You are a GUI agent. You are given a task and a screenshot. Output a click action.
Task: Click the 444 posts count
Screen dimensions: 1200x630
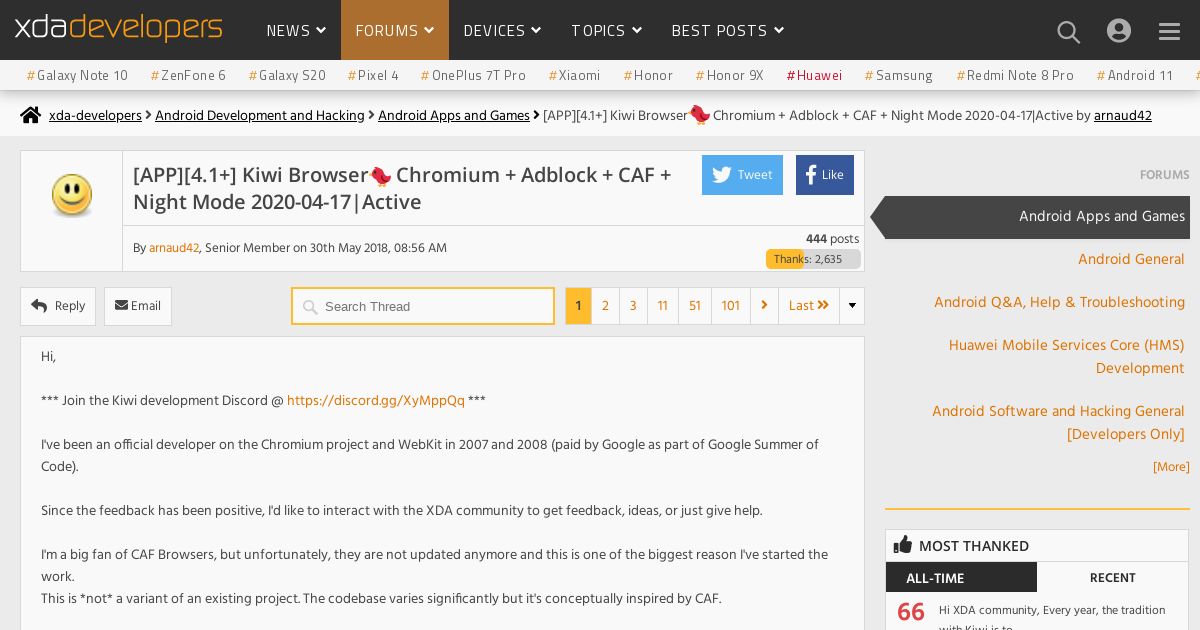click(x=832, y=239)
